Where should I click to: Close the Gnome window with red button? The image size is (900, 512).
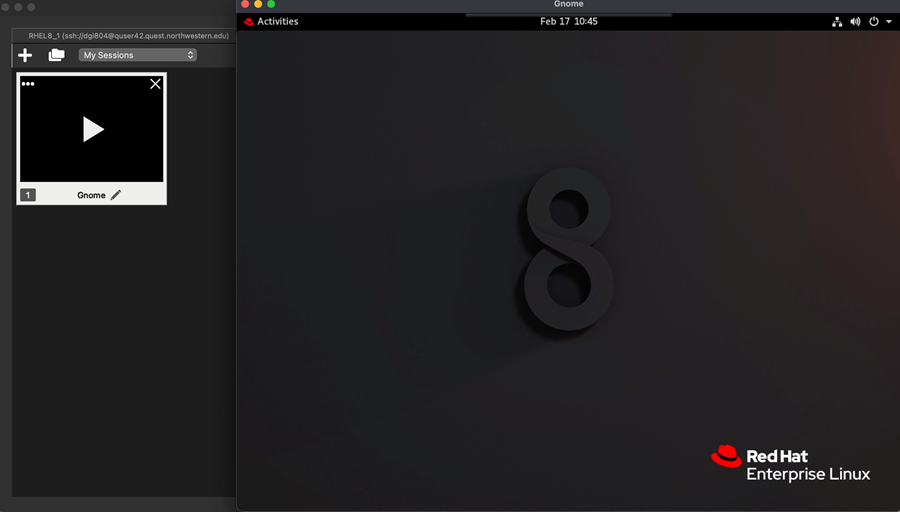point(245,4)
